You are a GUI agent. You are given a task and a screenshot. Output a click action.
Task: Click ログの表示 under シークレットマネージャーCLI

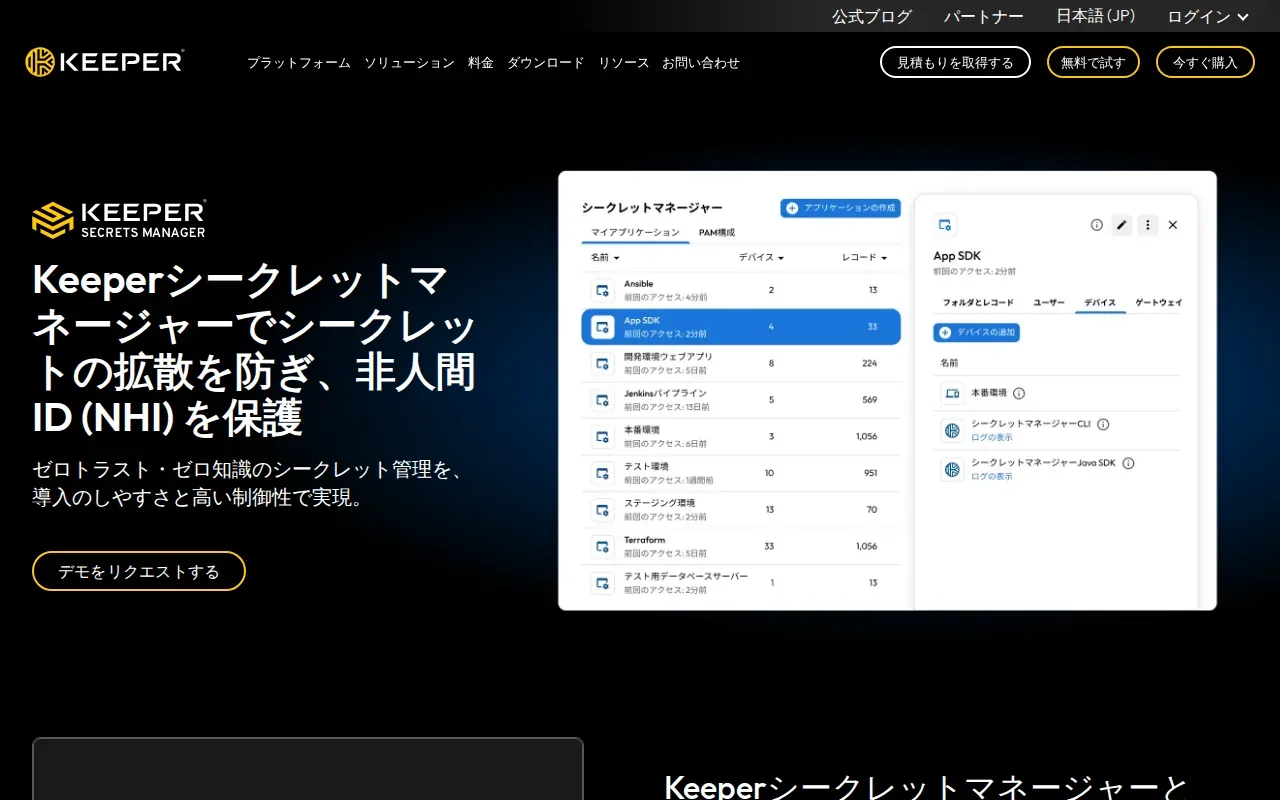click(991, 437)
